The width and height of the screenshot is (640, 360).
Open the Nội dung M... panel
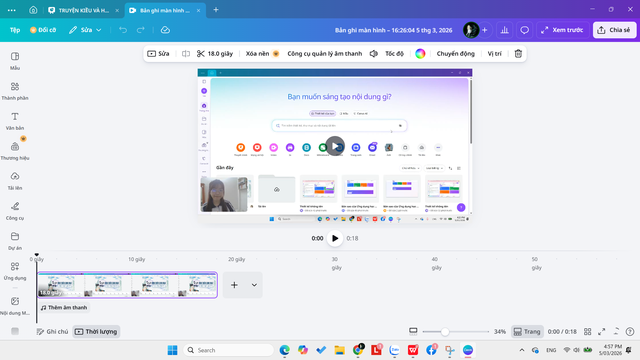point(15,306)
